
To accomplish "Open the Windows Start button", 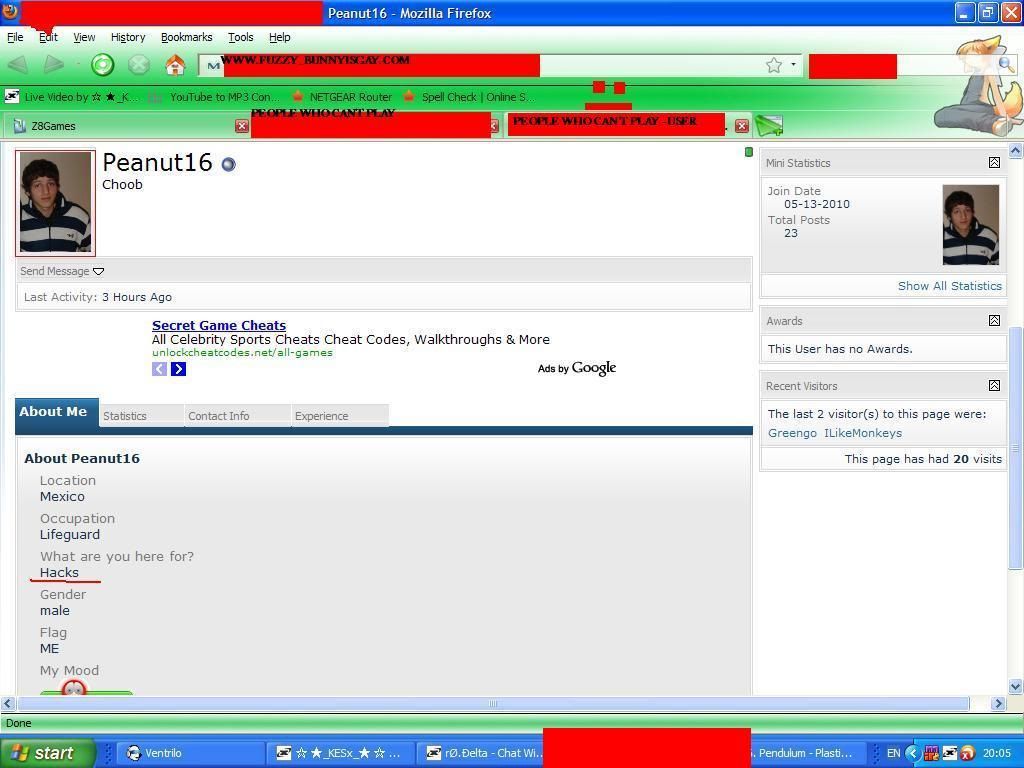I will (x=47, y=753).
